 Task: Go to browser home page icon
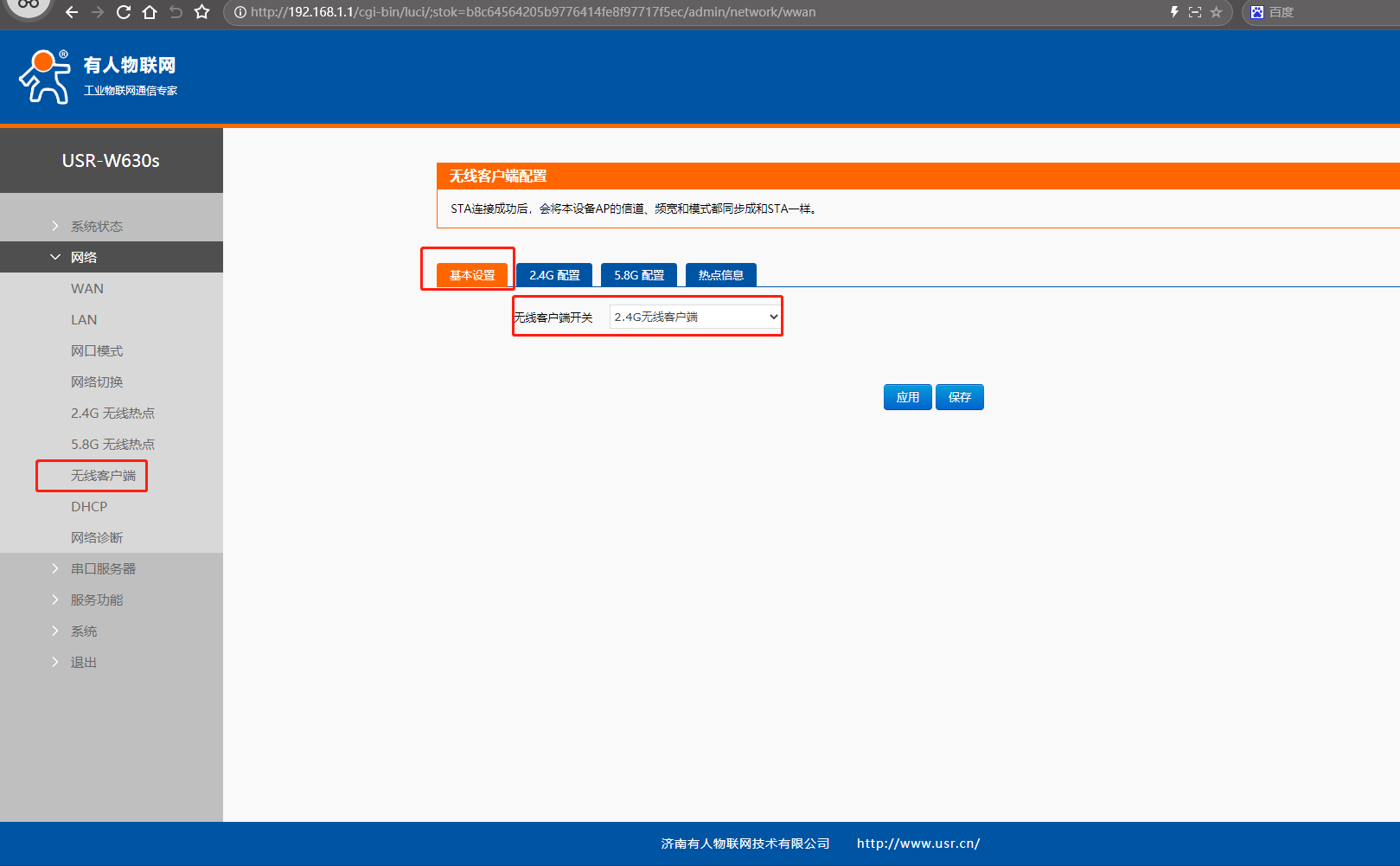[150, 12]
